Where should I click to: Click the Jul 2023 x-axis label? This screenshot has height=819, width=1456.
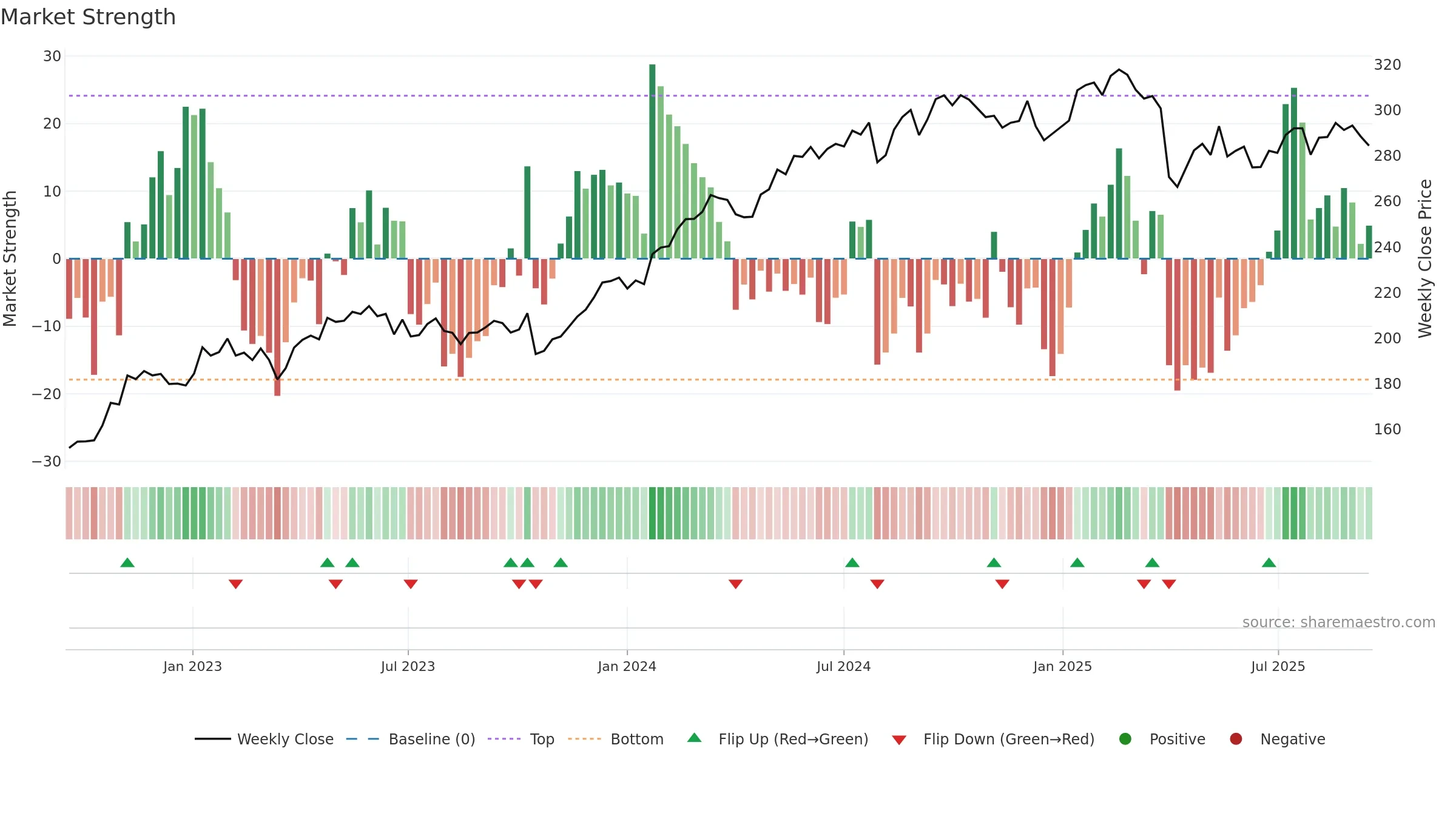(408, 666)
